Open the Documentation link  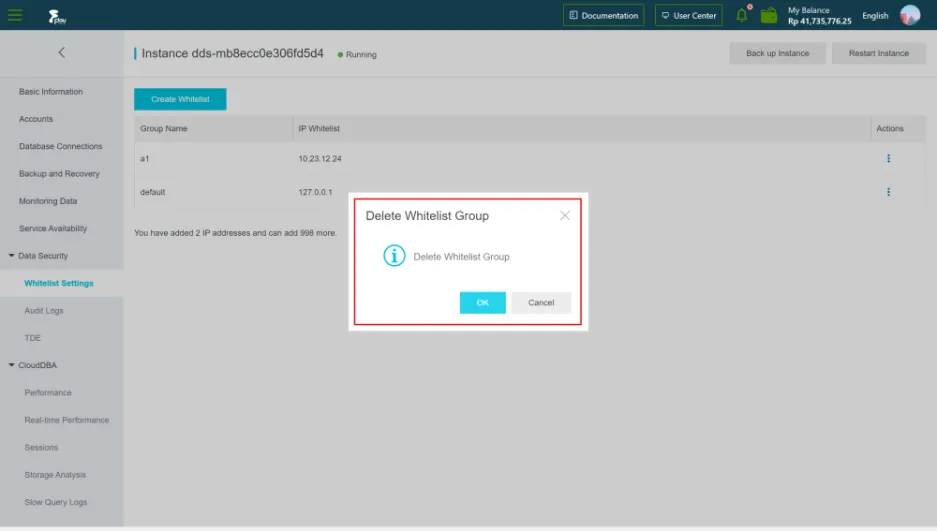(604, 16)
